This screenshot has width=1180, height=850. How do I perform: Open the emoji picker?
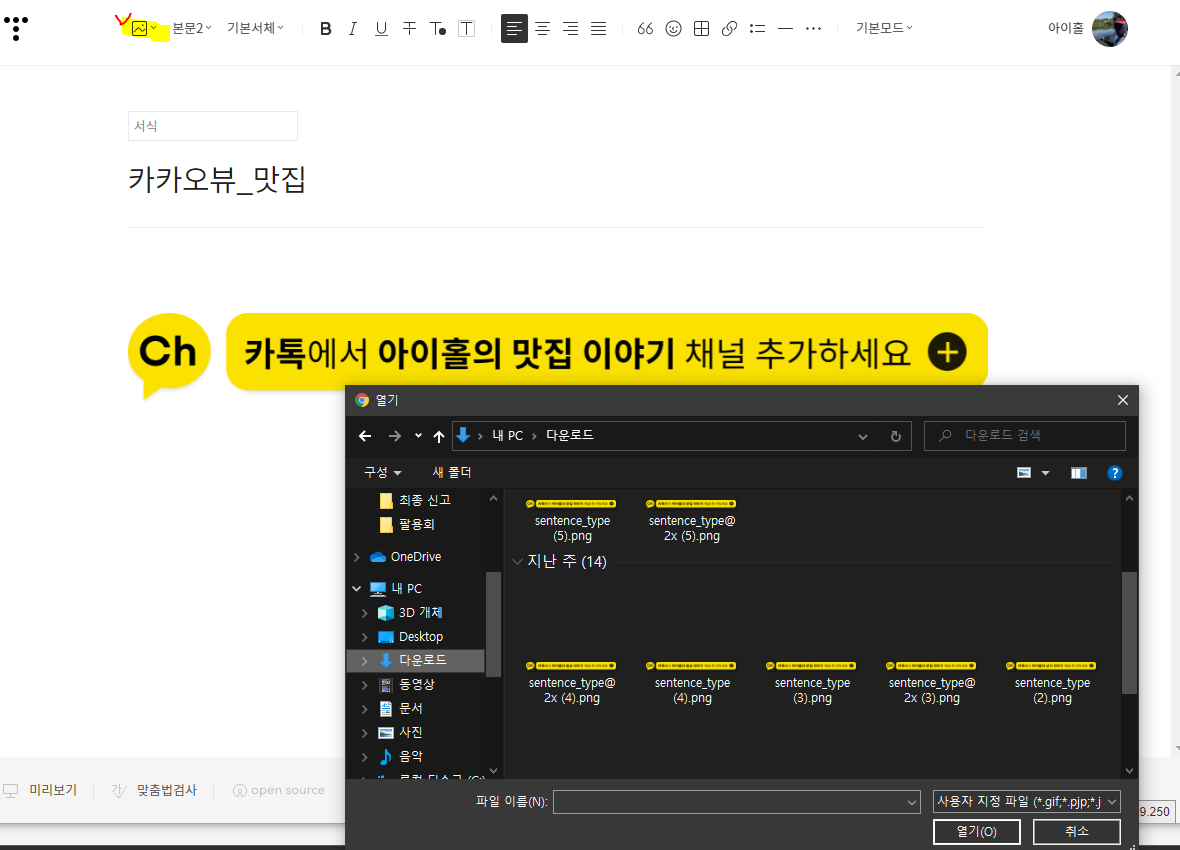[674, 29]
